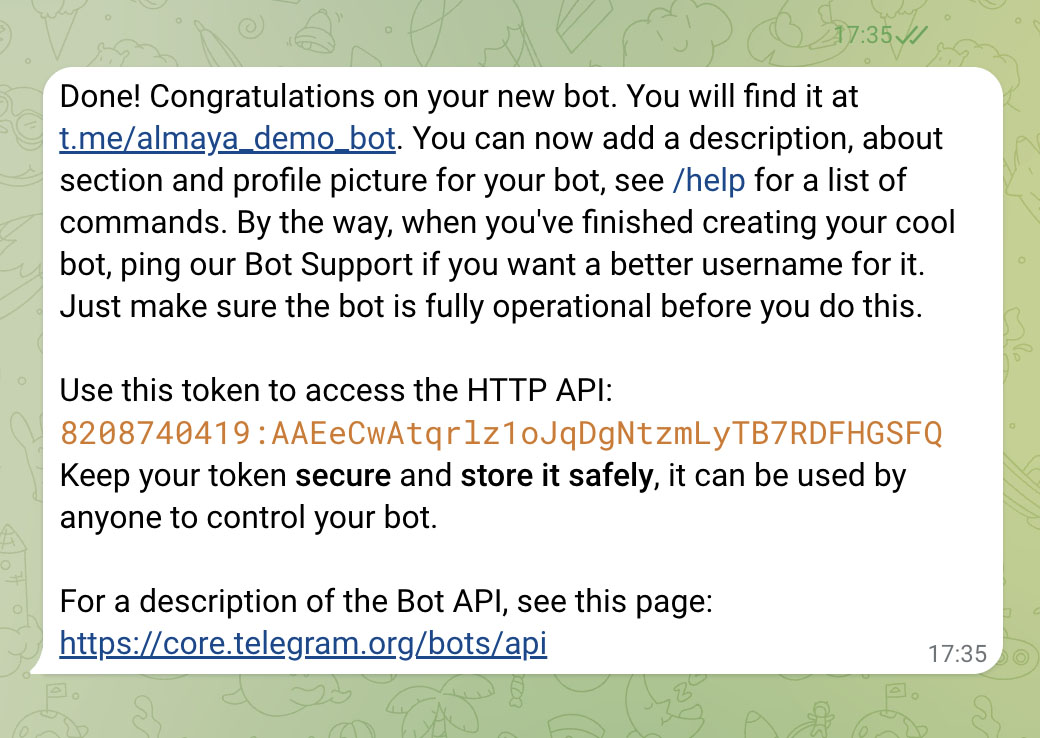Viewport: 1040px width, 738px height.
Task: Click the green 17:35 timestamp above the bubble
Action: coord(862,35)
